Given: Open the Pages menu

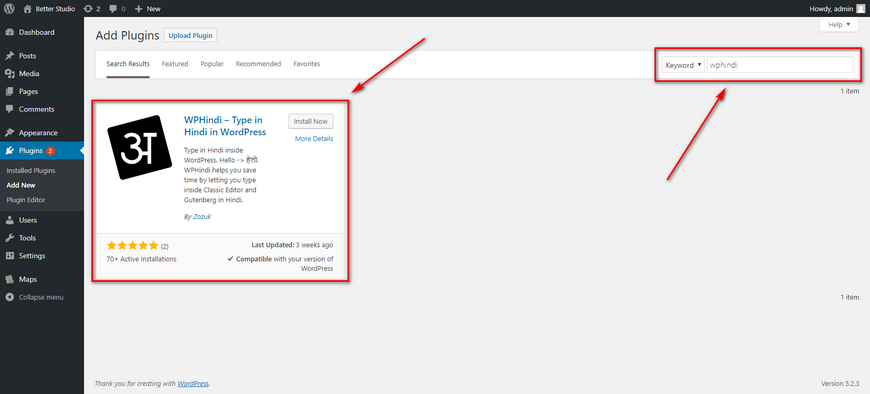Looking at the screenshot, I should point(28,92).
